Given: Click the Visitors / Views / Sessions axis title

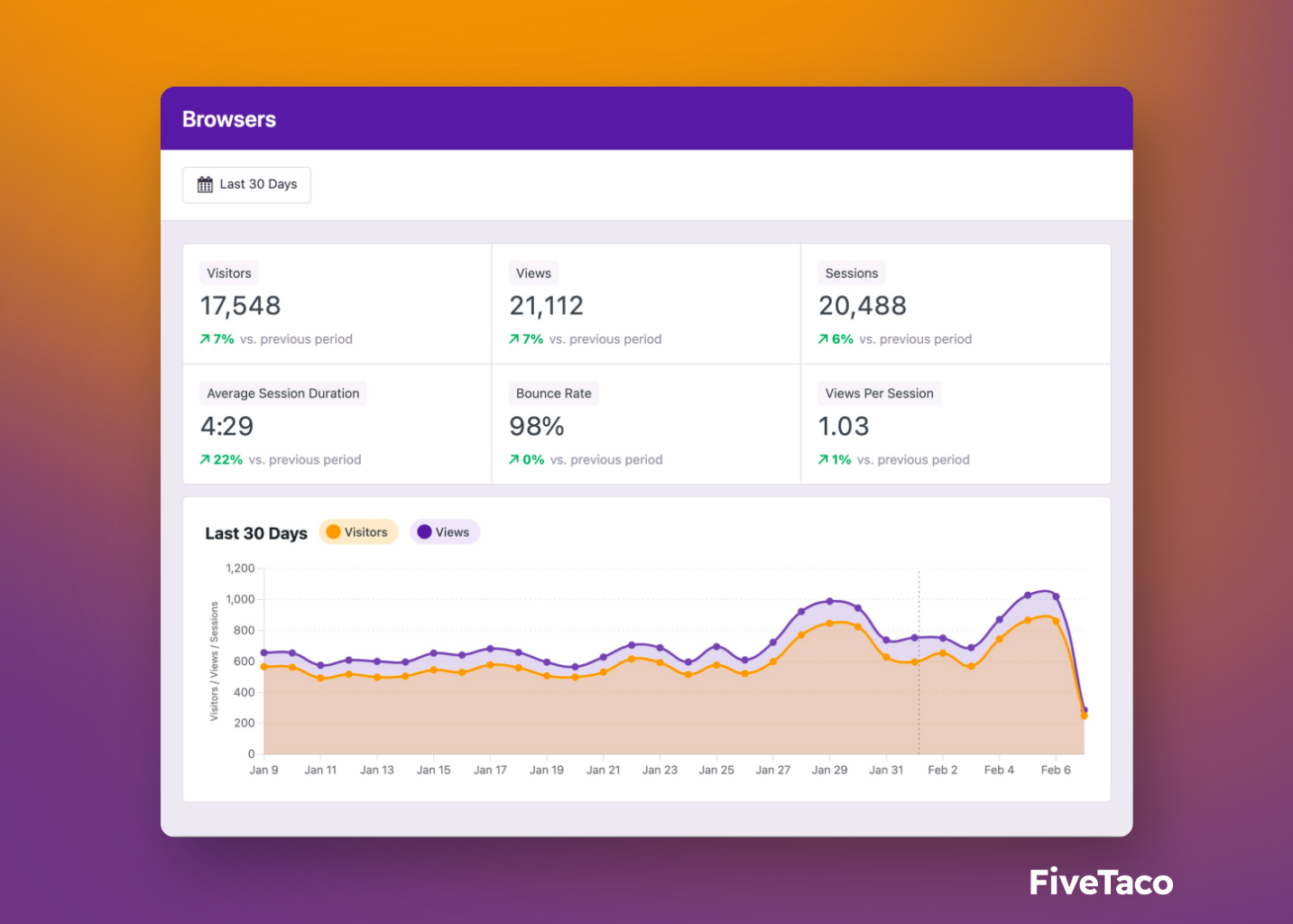Looking at the screenshot, I should (x=215, y=661).
